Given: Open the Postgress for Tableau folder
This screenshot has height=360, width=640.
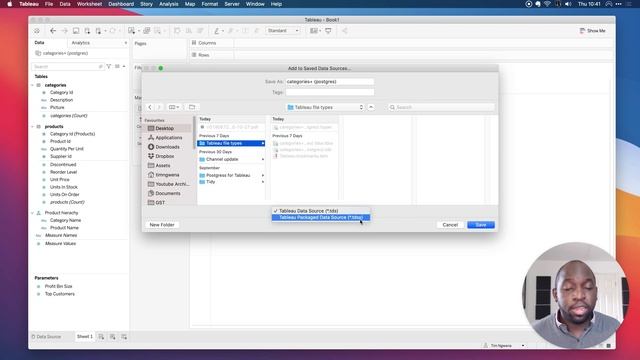Looking at the screenshot, I should coord(231,175).
